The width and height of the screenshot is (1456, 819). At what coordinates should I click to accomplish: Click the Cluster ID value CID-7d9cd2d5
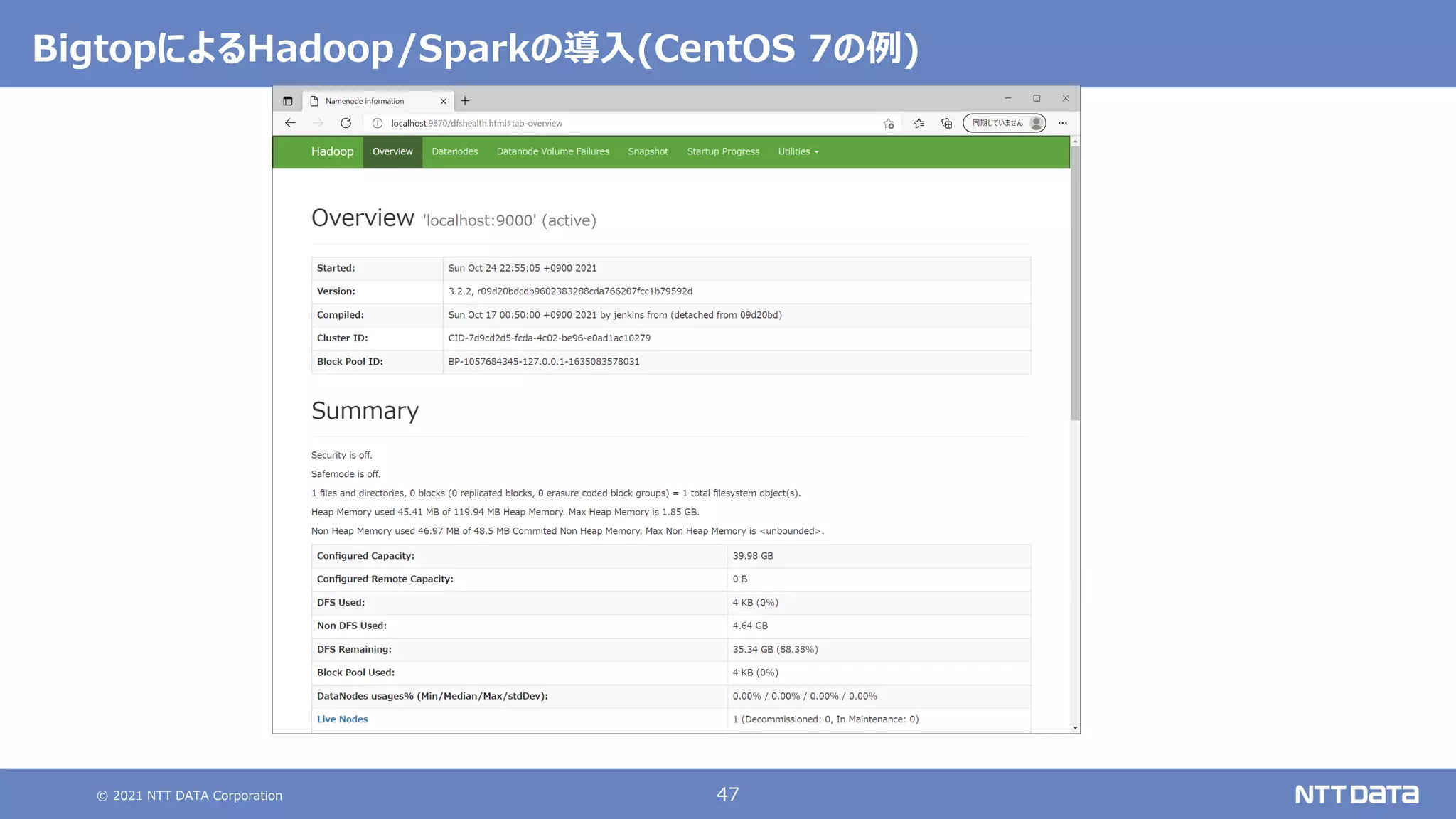click(x=549, y=338)
